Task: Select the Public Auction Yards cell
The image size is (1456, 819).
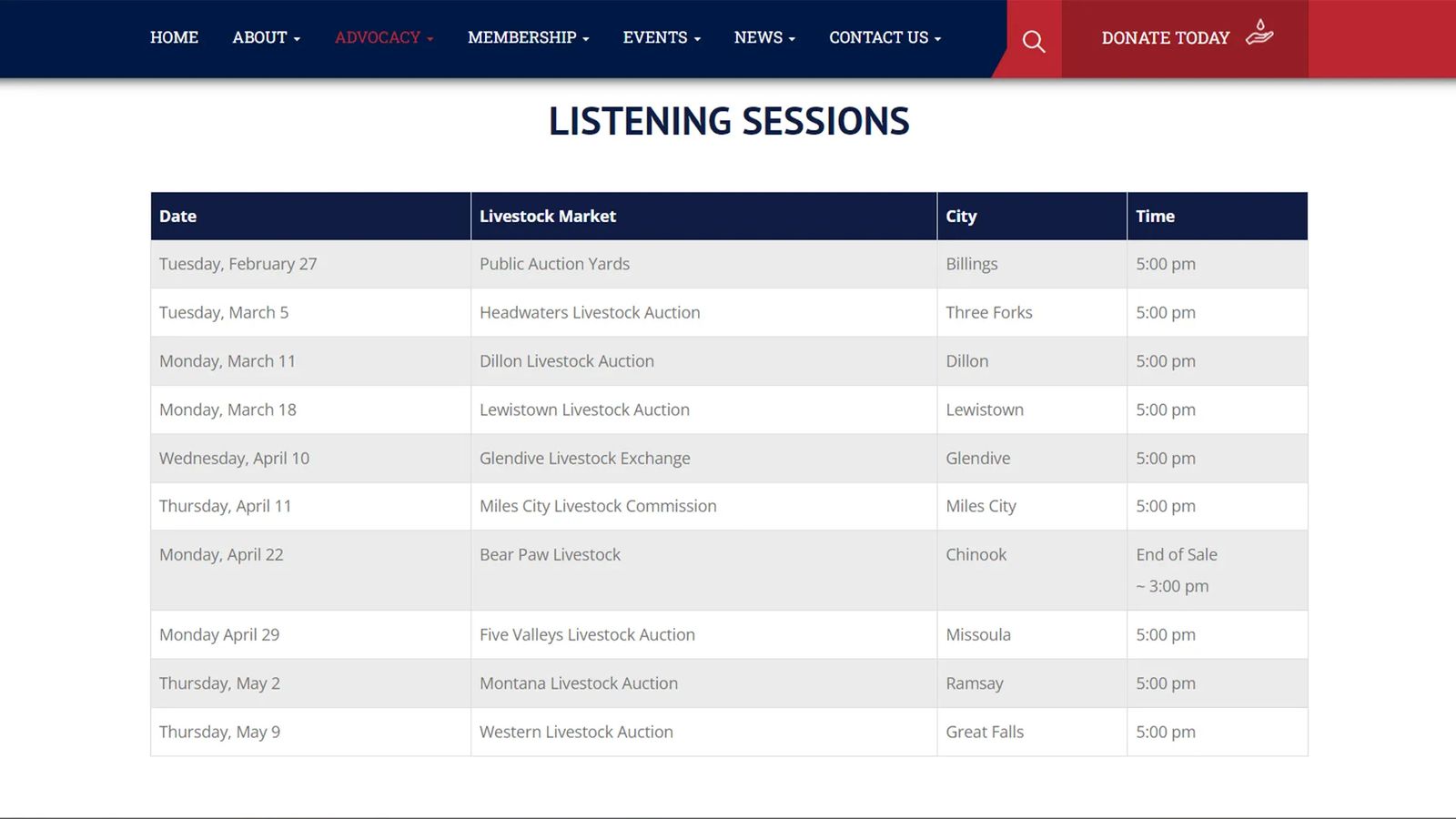Action: 703,264
